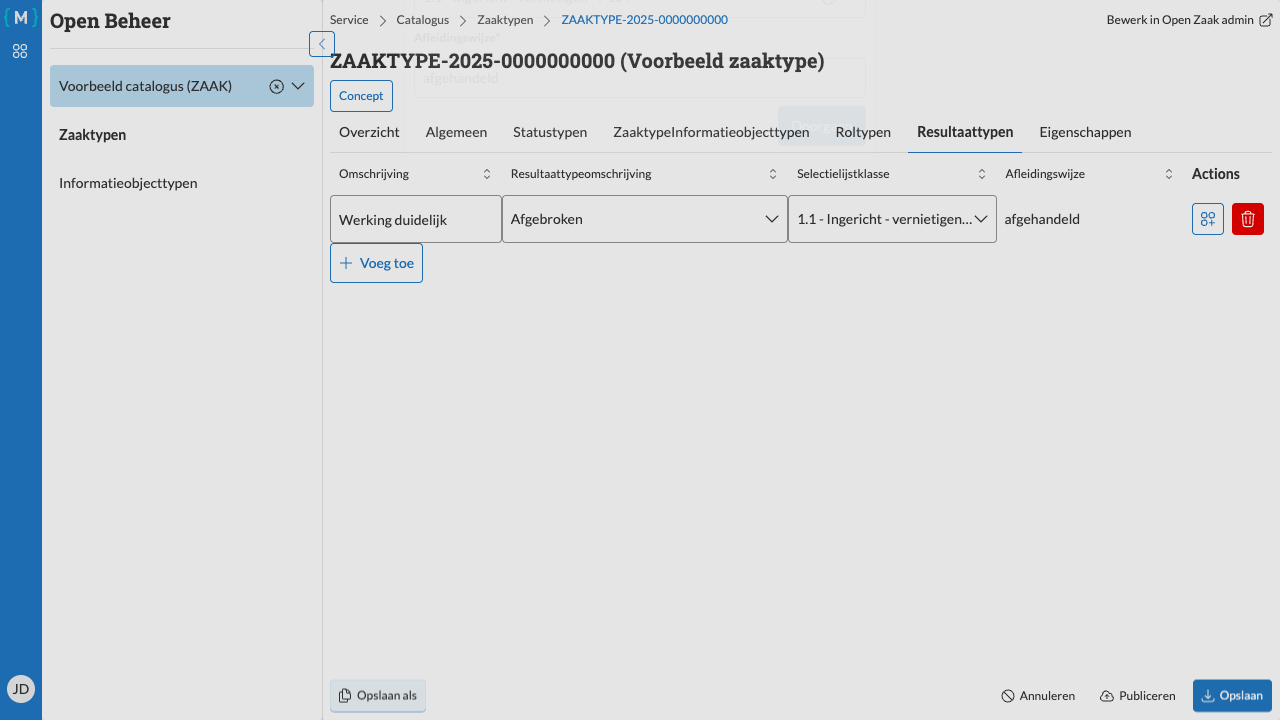Screen dimensions: 1280x720
Task: Open the Afgebroken resultaattype dropdown
Action: point(645,219)
